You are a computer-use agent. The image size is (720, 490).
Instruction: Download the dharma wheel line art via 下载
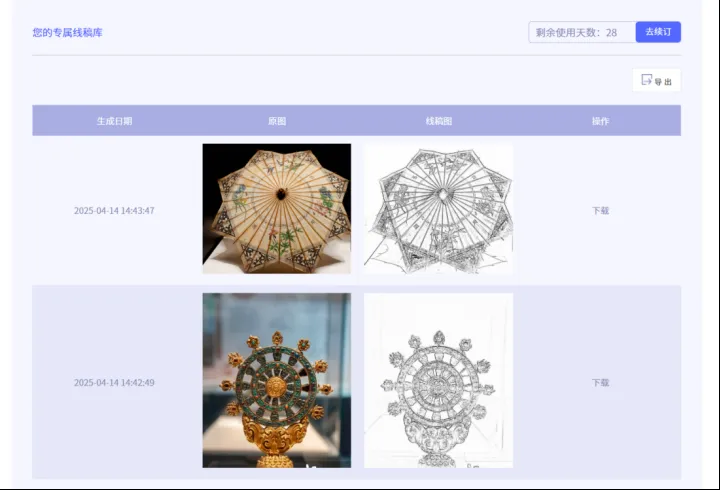601,383
